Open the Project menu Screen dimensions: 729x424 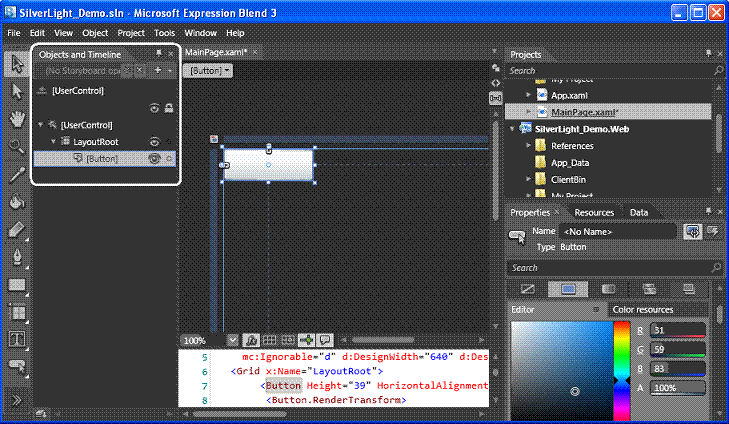131,33
